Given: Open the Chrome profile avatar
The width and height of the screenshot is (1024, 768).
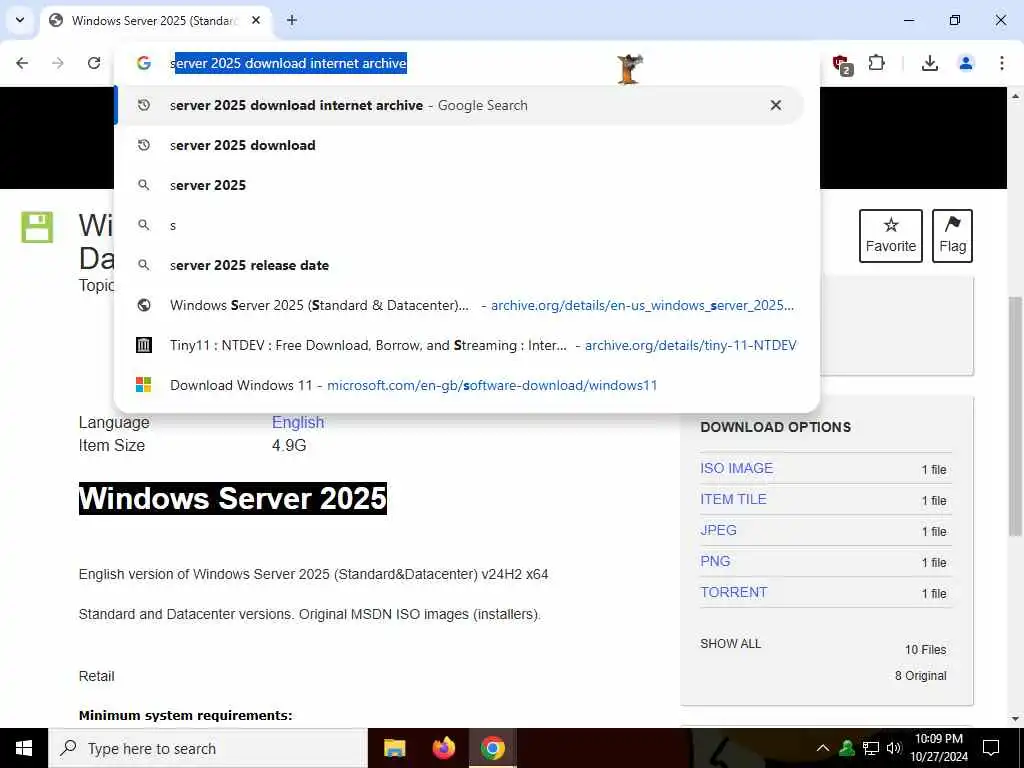Looking at the screenshot, I should [x=965, y=63].
